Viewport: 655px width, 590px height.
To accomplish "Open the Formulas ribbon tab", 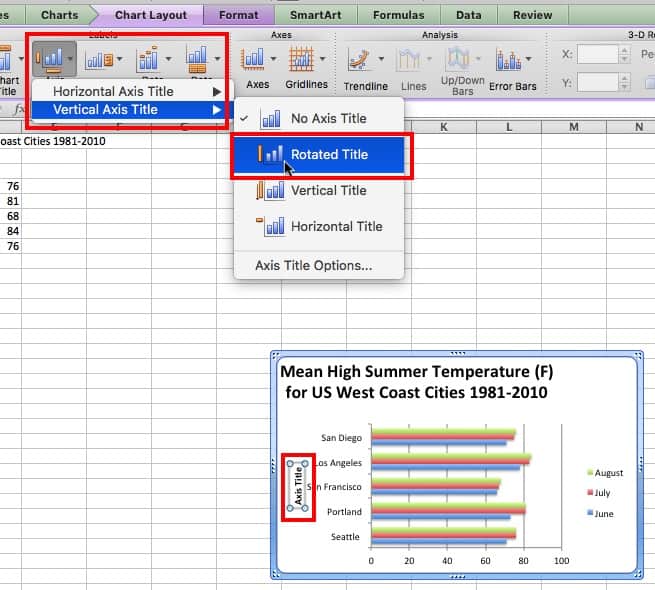I will click(398, 15).
